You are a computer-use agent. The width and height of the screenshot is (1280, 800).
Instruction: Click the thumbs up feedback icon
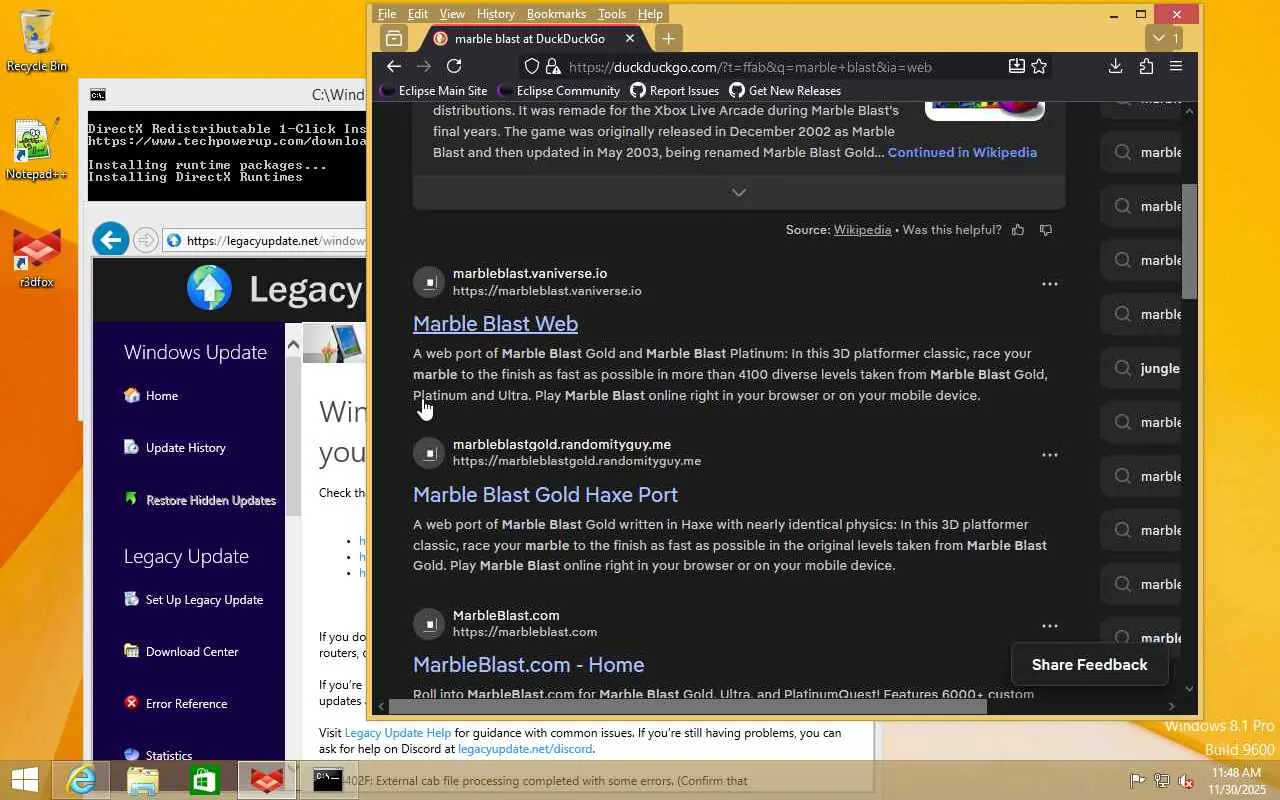coord(1018,230)
